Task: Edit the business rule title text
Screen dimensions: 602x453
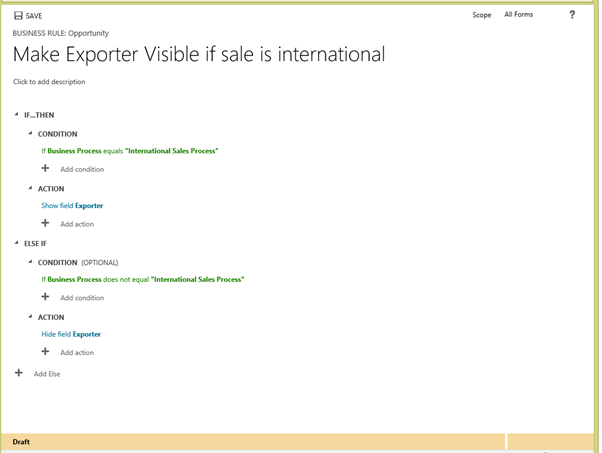Action: 198,55
